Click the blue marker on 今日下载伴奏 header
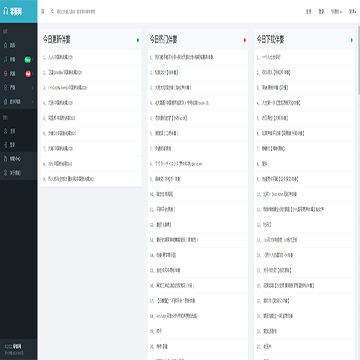Screen dimensions: 360x360 pyautogui.click(x=351, y=40)
